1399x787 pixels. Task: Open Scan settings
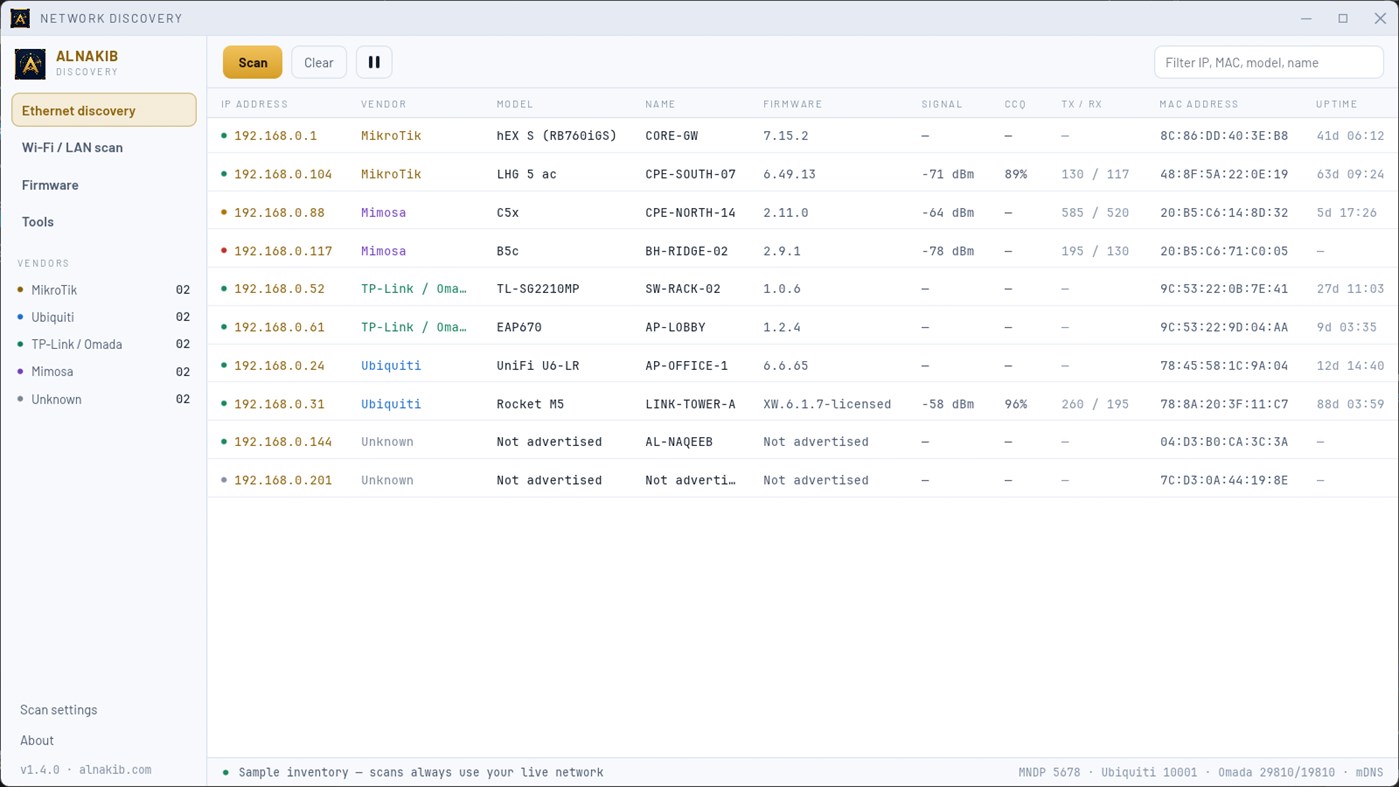[x=59, y=710]
